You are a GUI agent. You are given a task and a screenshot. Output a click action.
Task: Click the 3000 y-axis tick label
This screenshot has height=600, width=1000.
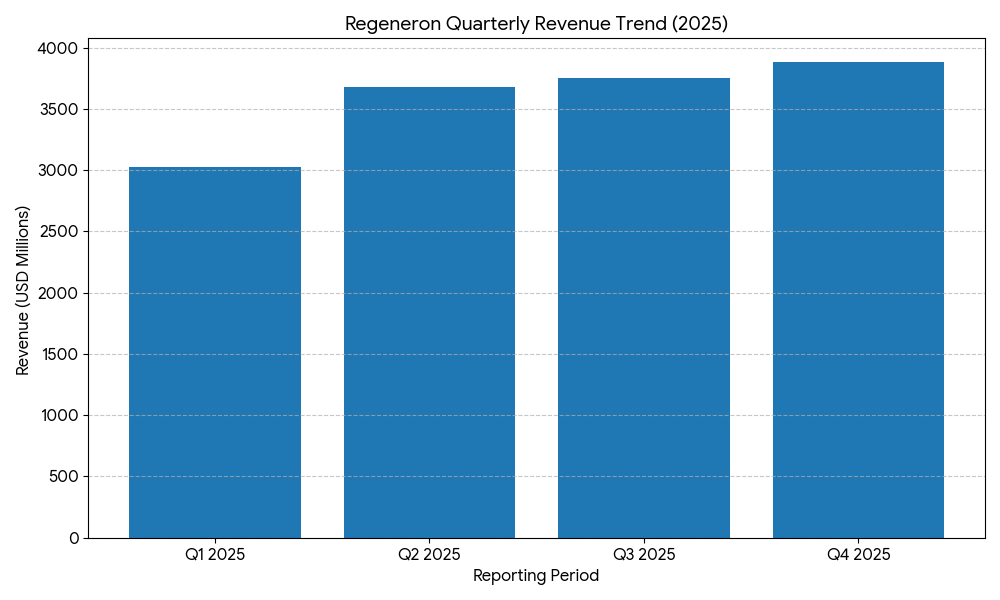pyautogui.click(x=61, y=171)
